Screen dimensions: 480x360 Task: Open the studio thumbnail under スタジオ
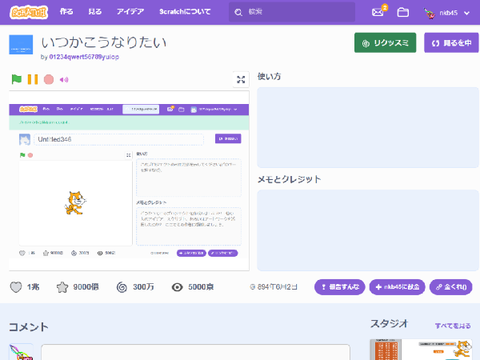click(421, 350)
